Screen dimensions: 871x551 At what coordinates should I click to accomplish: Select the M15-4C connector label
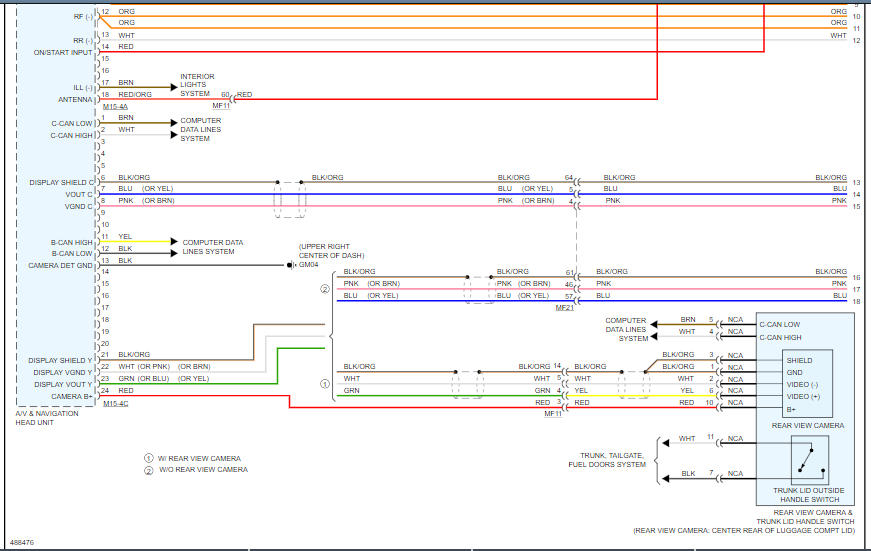point(116,404)
